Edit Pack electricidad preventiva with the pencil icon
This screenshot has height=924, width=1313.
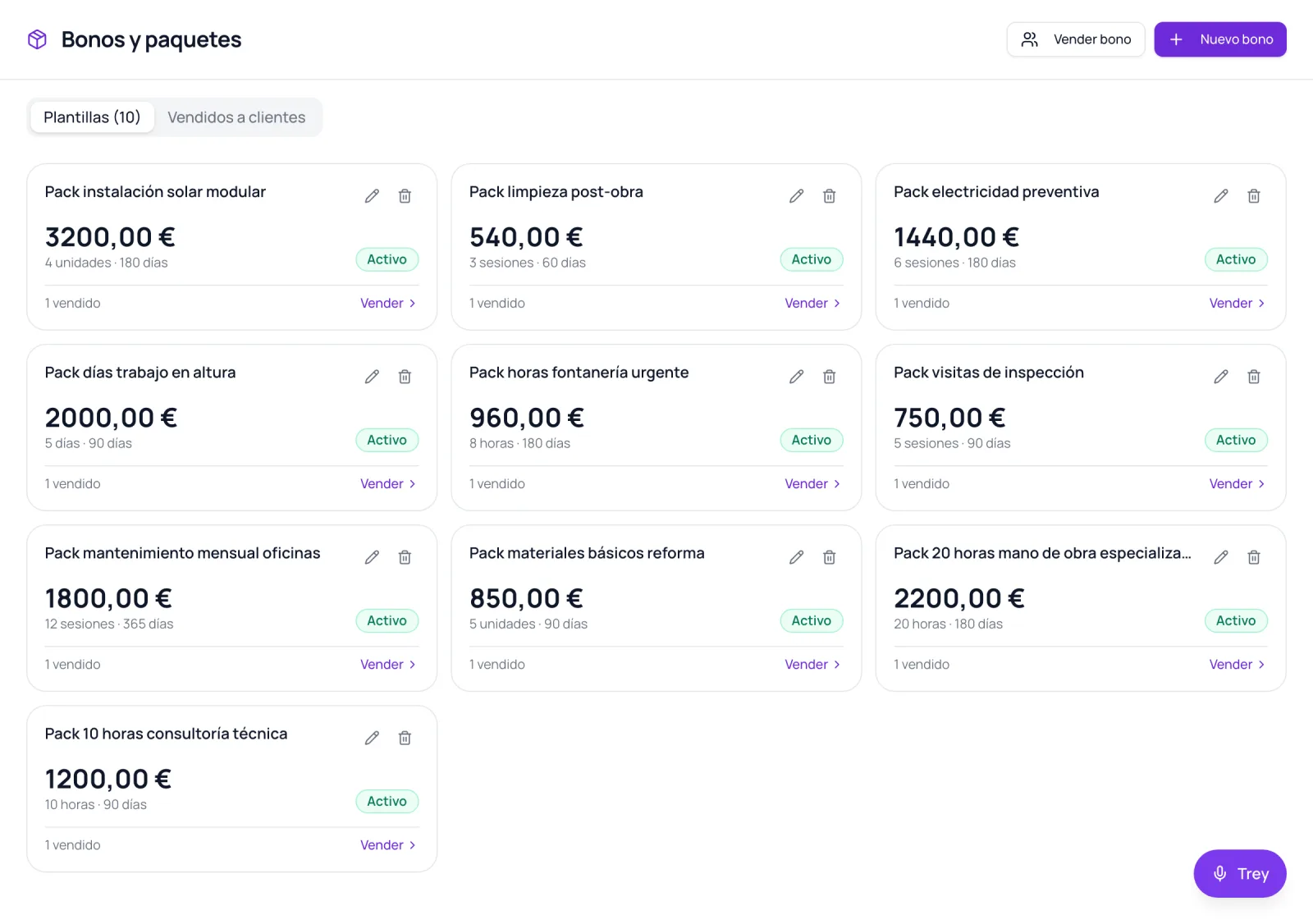pos(1221,196)
